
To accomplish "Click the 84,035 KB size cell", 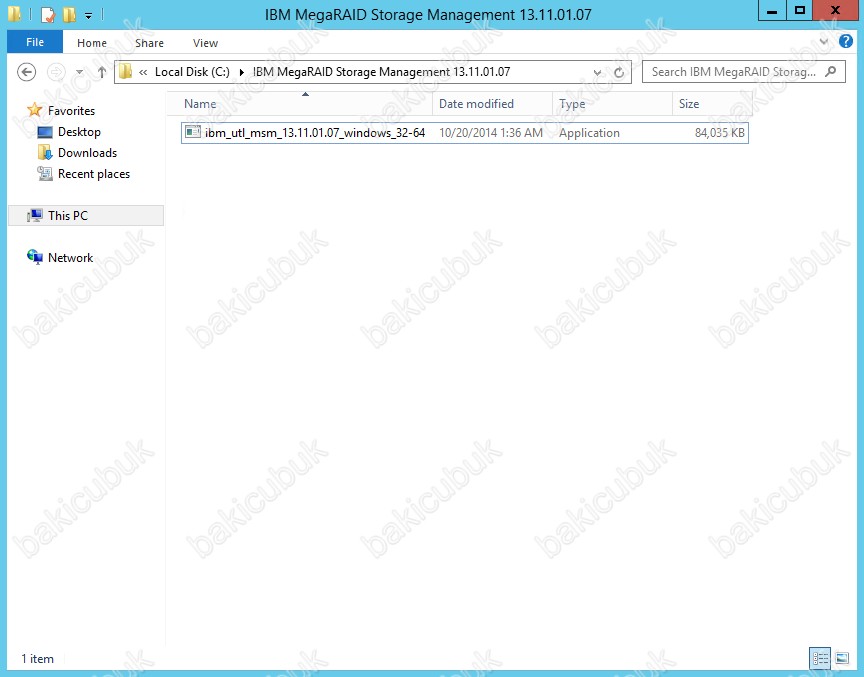I will pos(719,133).
